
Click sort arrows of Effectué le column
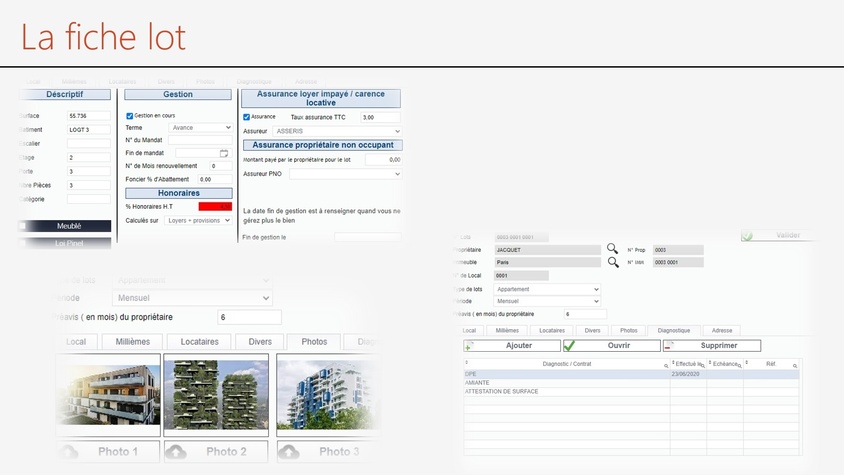pos(673,362)
